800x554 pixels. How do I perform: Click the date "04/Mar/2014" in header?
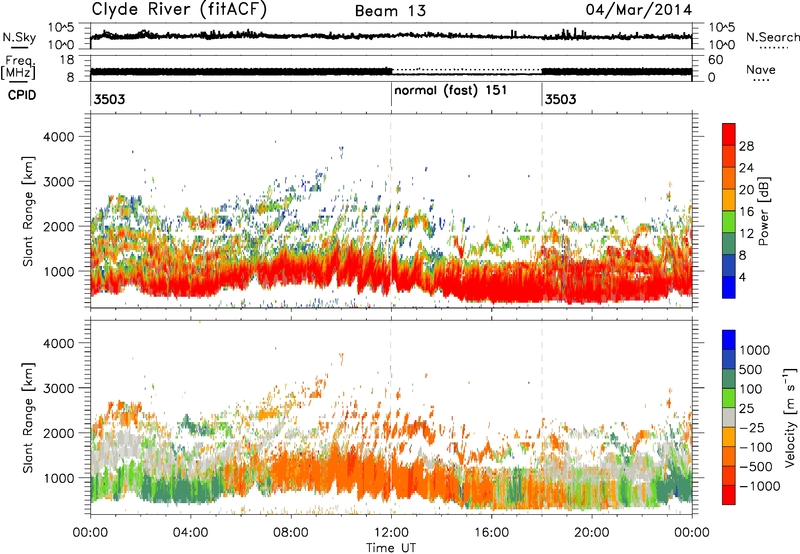click(639, 10)
